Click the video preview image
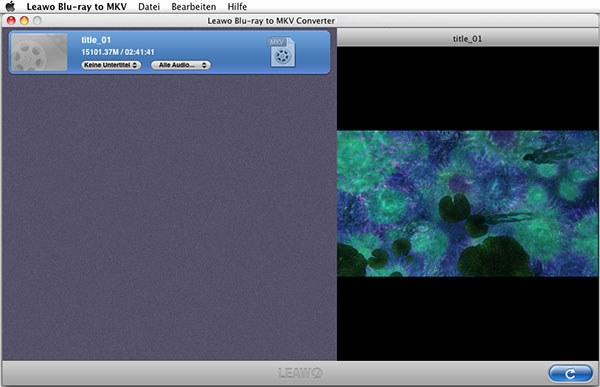Screen dimensions: 600x387 [x=467, y=203]
